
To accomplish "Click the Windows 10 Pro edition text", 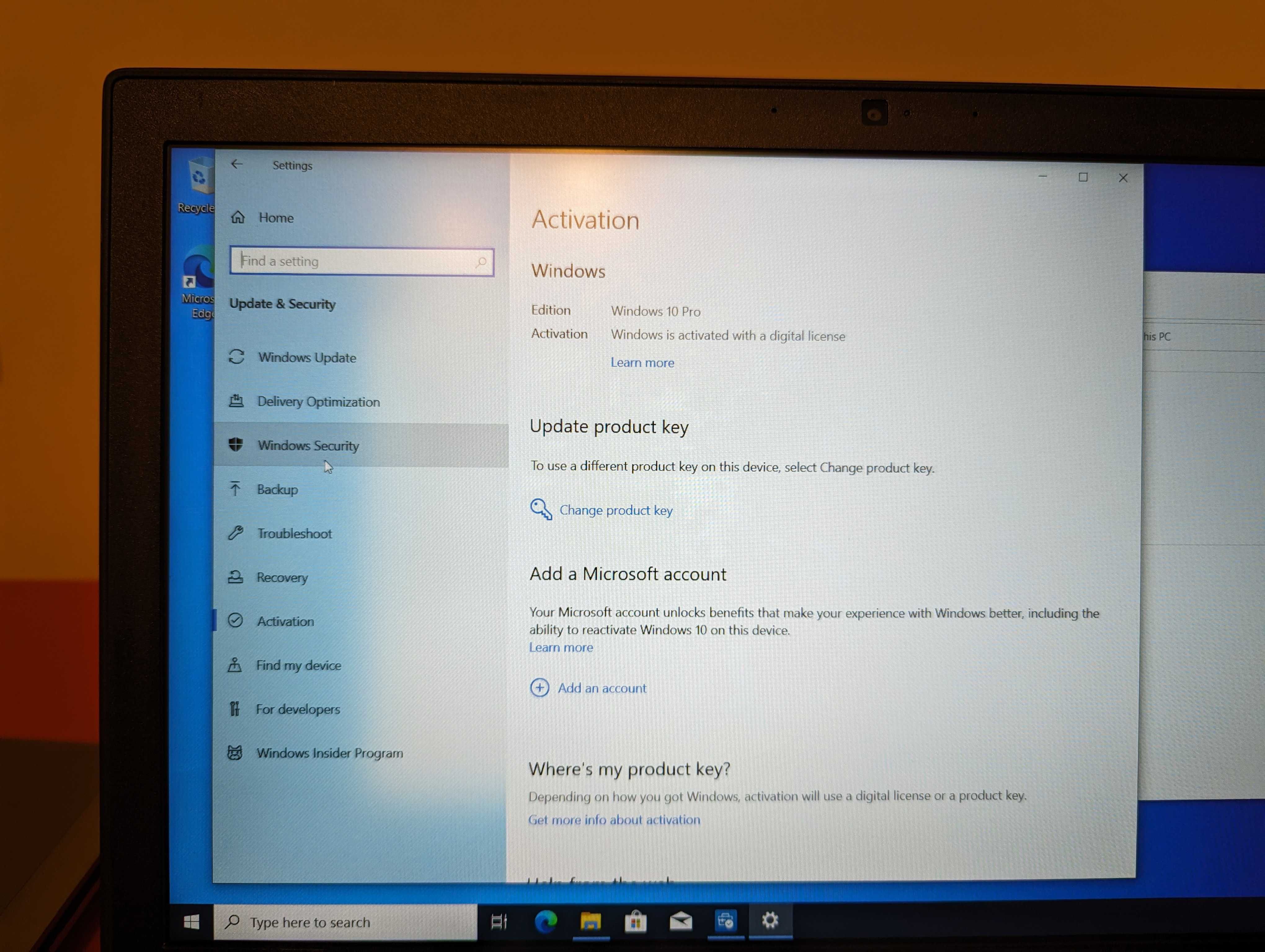I will pyautogui.click(x=656, y=311).
